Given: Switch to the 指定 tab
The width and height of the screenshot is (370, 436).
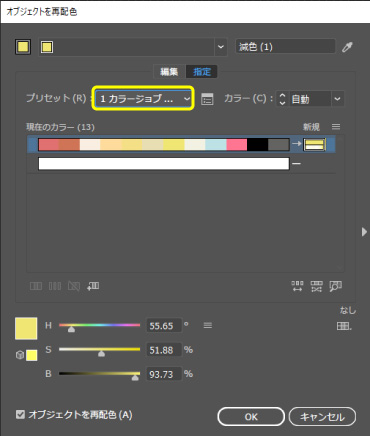Looking at the screenshot, I should (202, 72).
